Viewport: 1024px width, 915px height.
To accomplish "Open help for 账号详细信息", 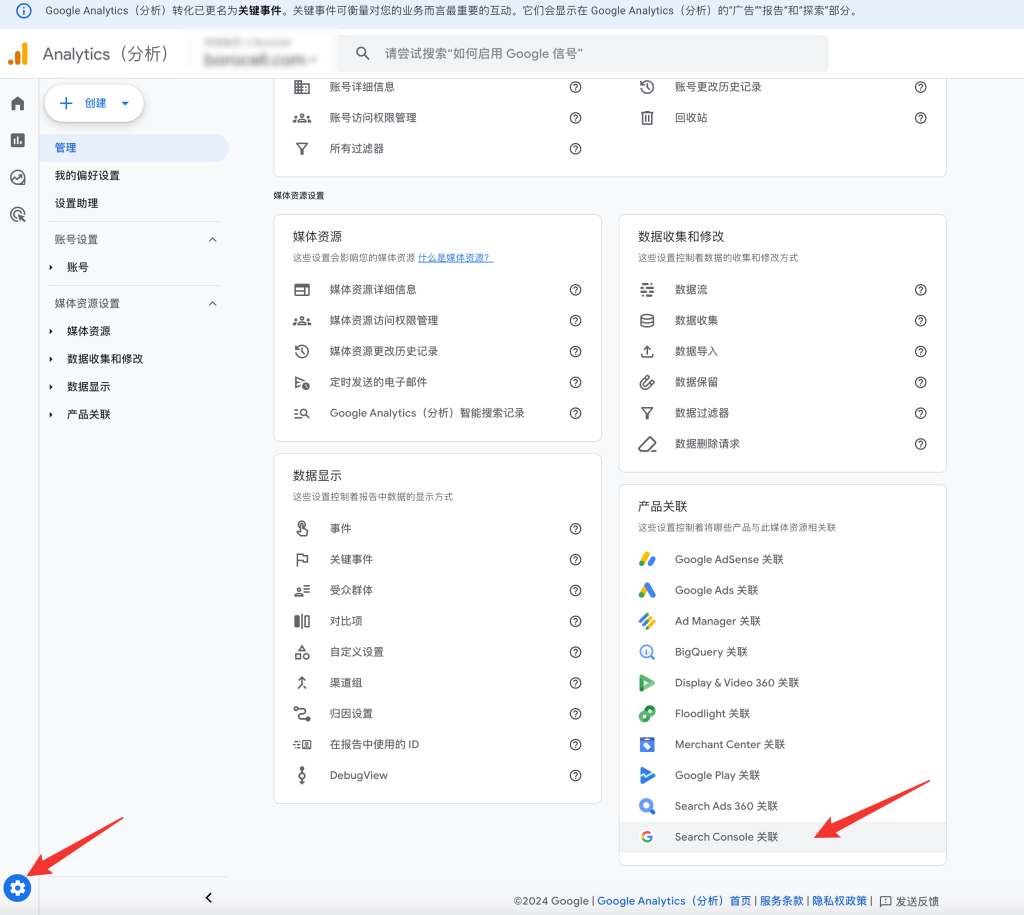I will point(575,87).
